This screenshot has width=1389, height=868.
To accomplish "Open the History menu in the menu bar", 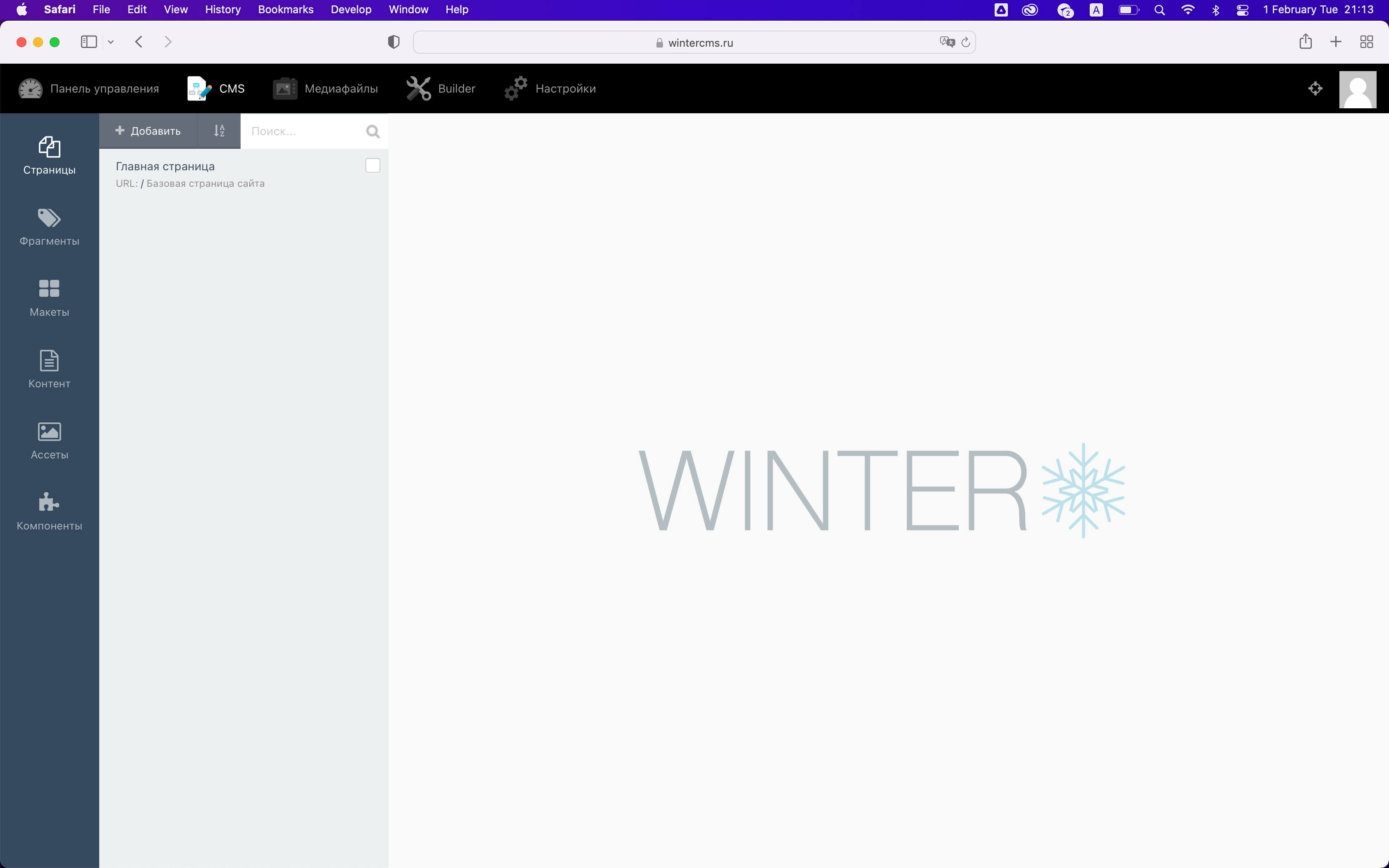I will 223,9.
